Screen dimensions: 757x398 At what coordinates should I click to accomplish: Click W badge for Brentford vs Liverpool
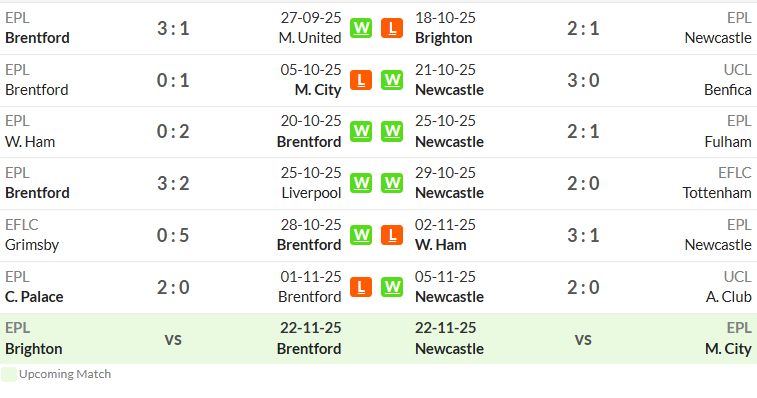361,183
